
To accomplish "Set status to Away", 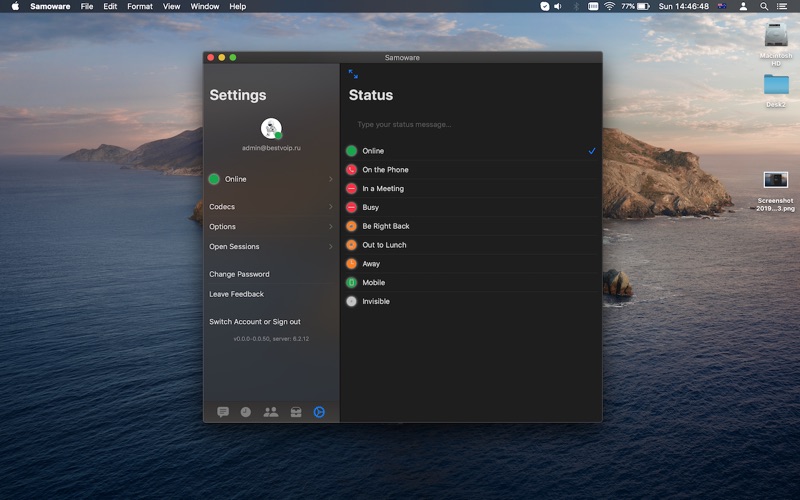I will point(471,264).
